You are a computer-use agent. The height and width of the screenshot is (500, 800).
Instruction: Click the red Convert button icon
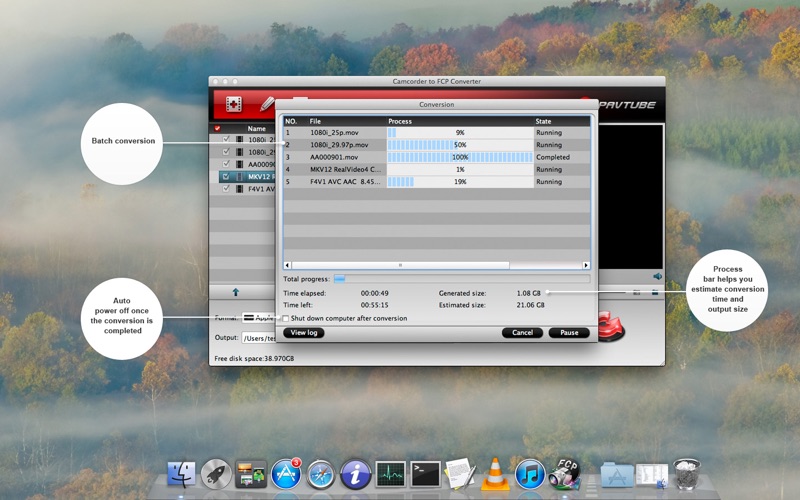(611, 327)
